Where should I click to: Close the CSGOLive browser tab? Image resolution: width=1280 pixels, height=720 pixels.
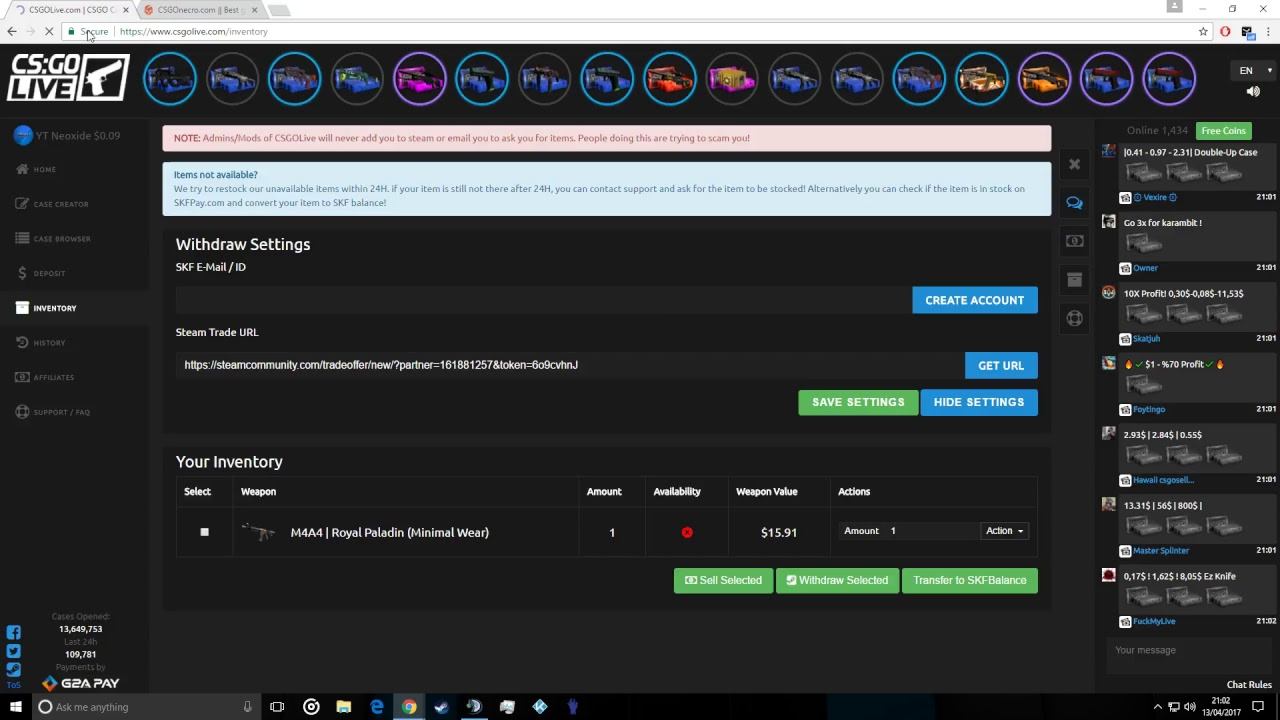click(125, 10)
